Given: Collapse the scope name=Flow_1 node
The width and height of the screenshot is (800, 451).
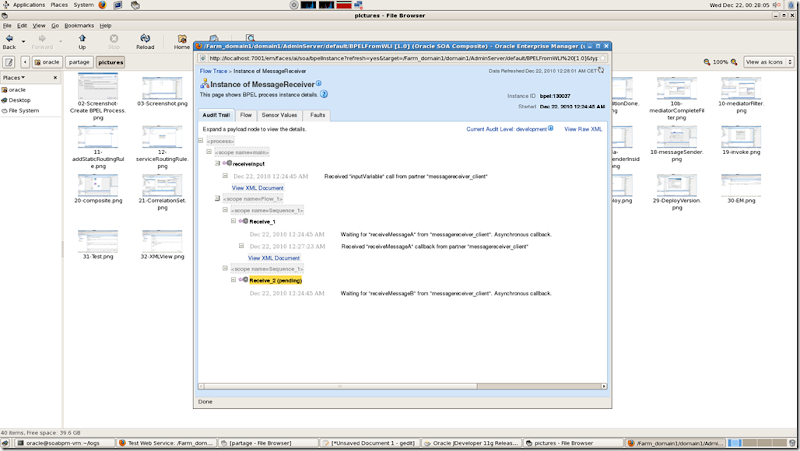Looking at the screenshot, I should tap(217, 198).
